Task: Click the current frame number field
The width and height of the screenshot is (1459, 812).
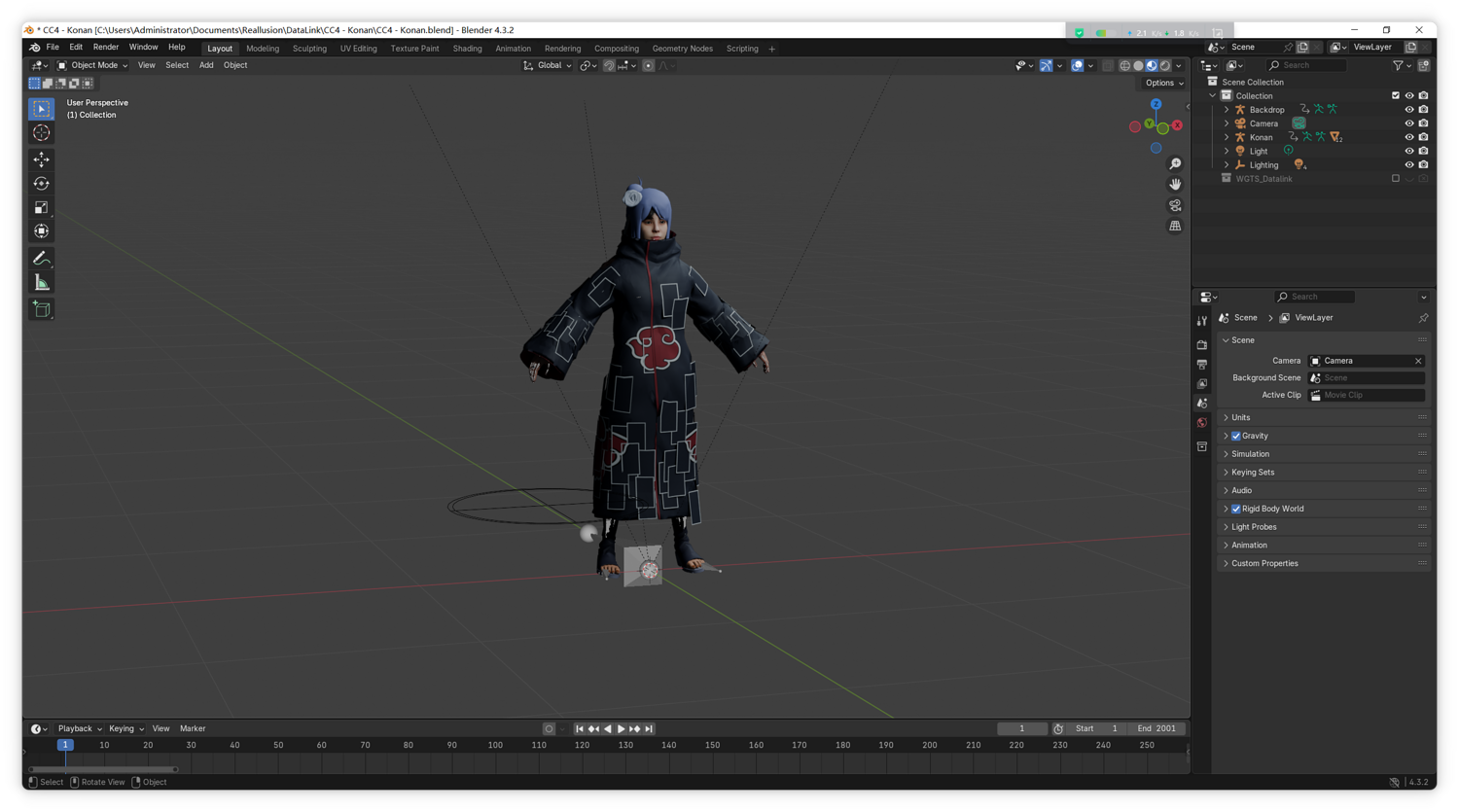Action: click(1021, 729)
